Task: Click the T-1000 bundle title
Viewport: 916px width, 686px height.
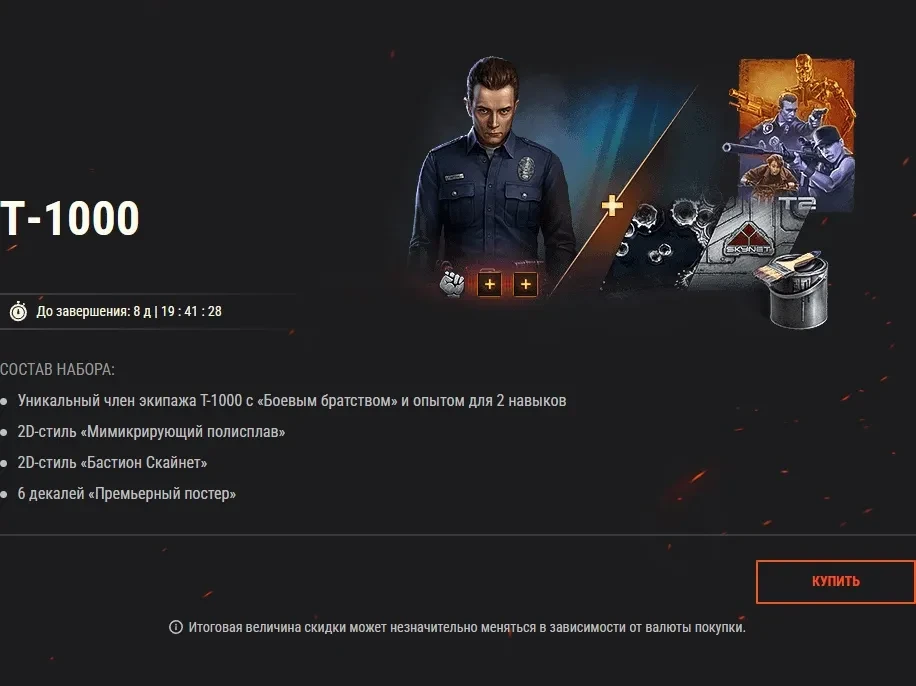Action: coord(69,219)
